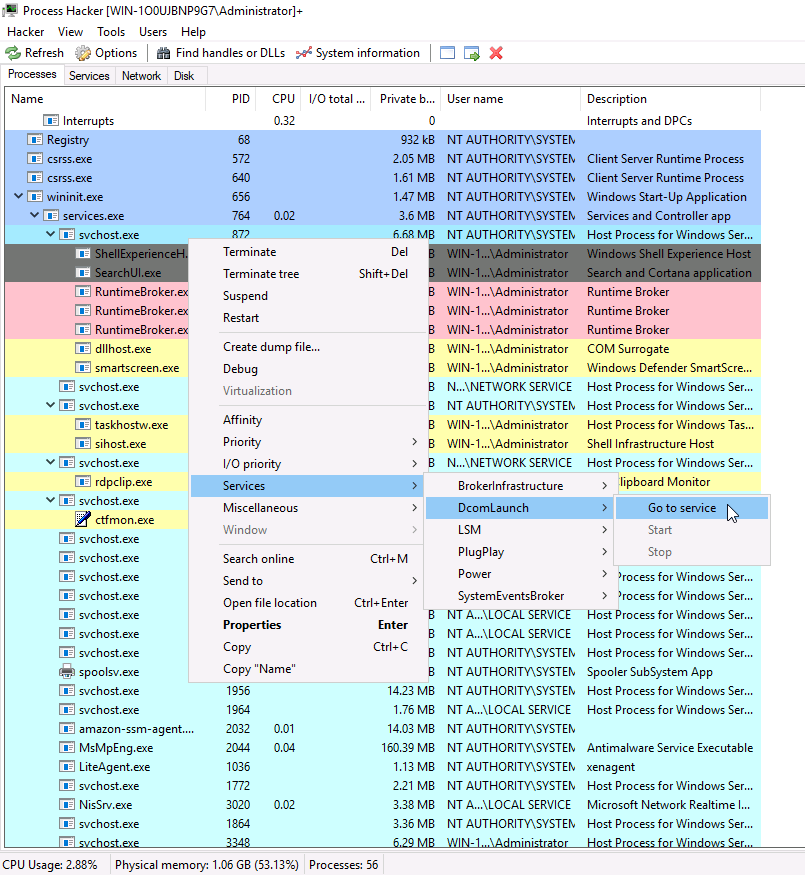Open BrokerInfrastructure service submenu
Image resolution: width=805 pixels, height=875 pixels.
point(520,486)
